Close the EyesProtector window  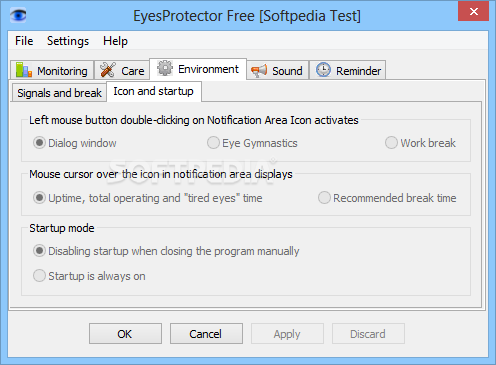473,11
